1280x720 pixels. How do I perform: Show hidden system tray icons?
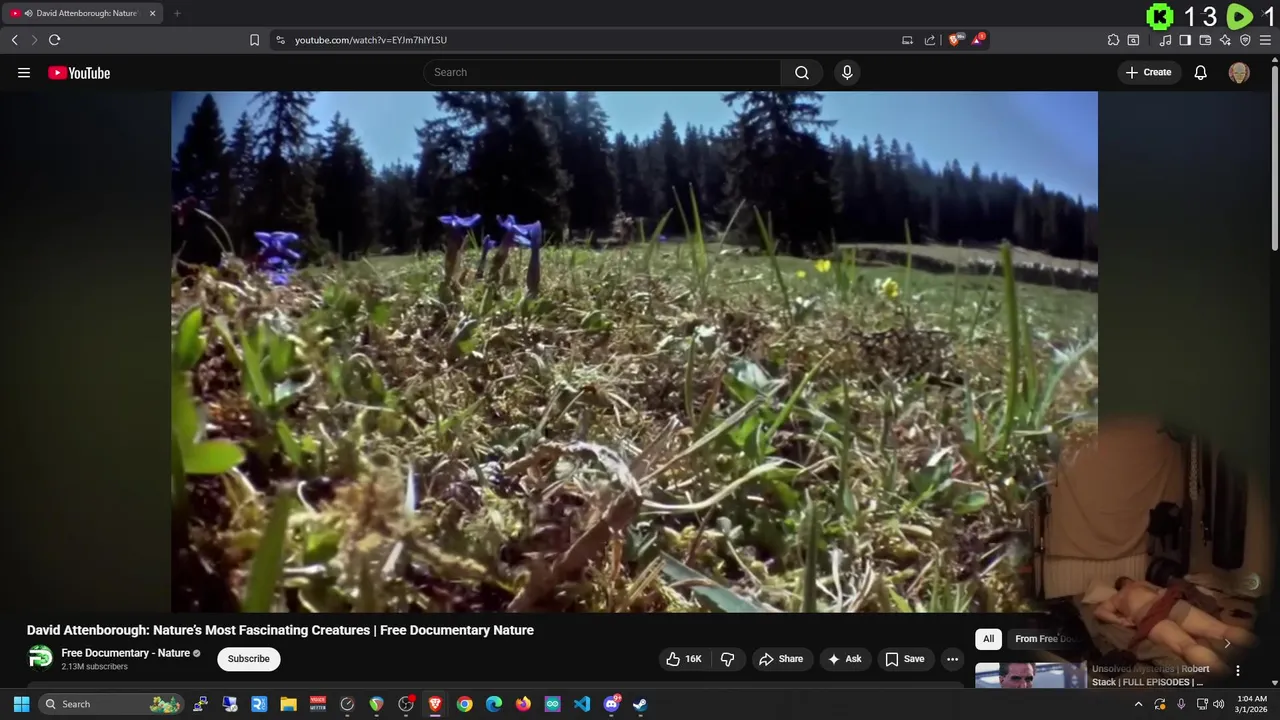(1138, 704)
